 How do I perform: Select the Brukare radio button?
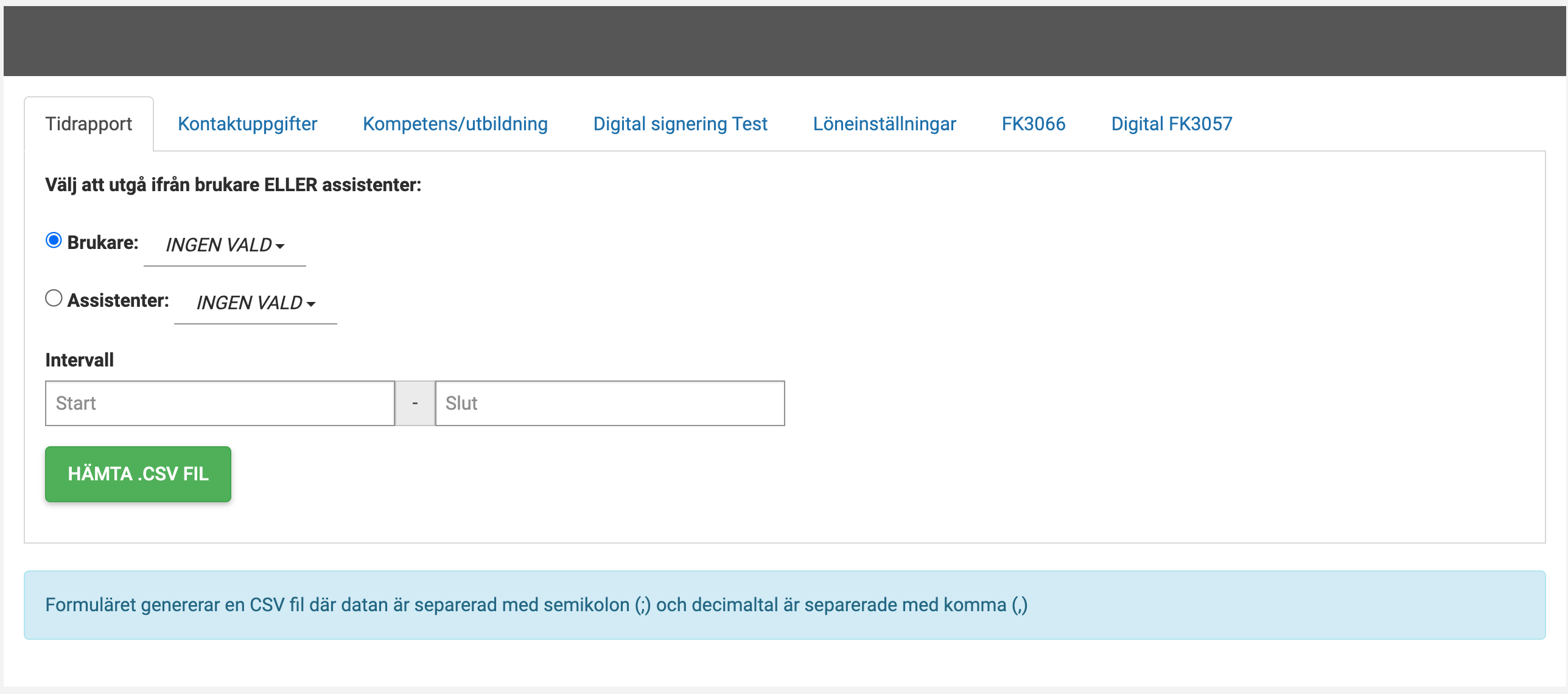[54, 240]
